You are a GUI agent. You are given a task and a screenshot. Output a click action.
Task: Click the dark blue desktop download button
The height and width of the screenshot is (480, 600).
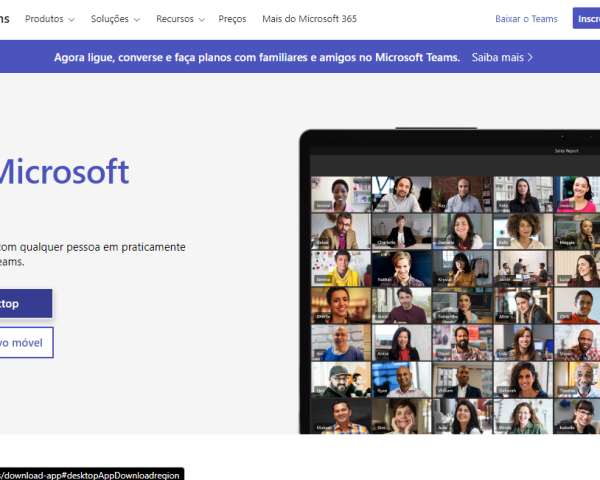[26, 304]
